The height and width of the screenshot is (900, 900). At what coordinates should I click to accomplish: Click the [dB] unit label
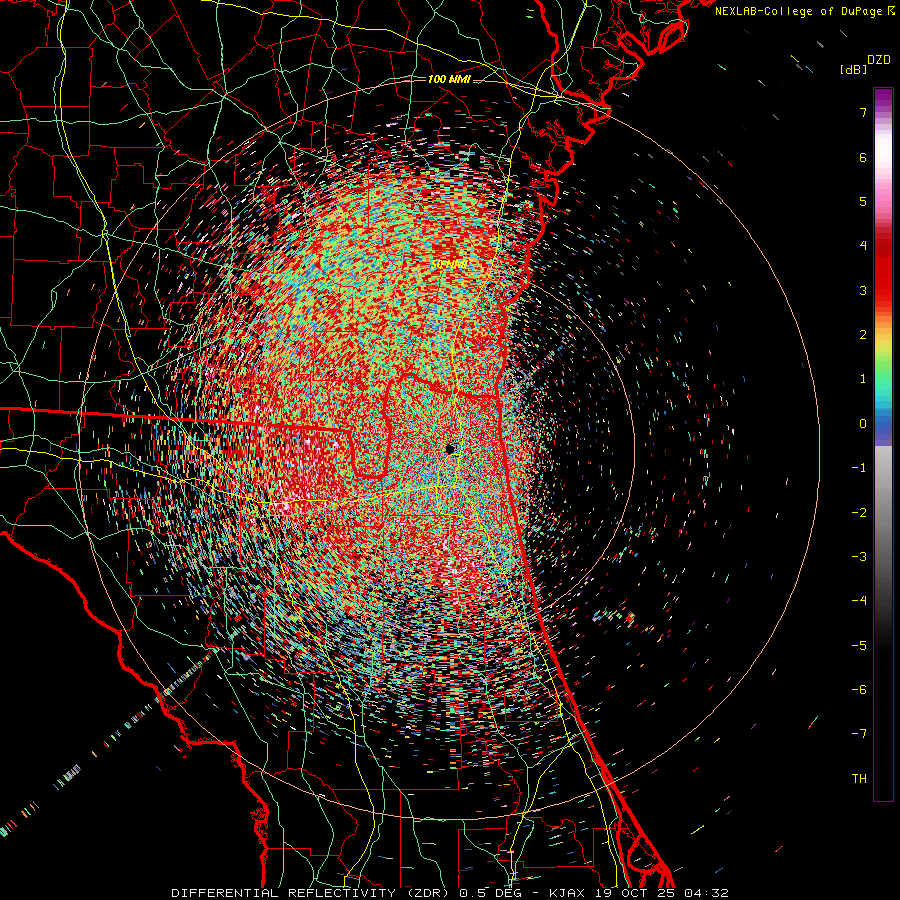[x=853, y=69]
